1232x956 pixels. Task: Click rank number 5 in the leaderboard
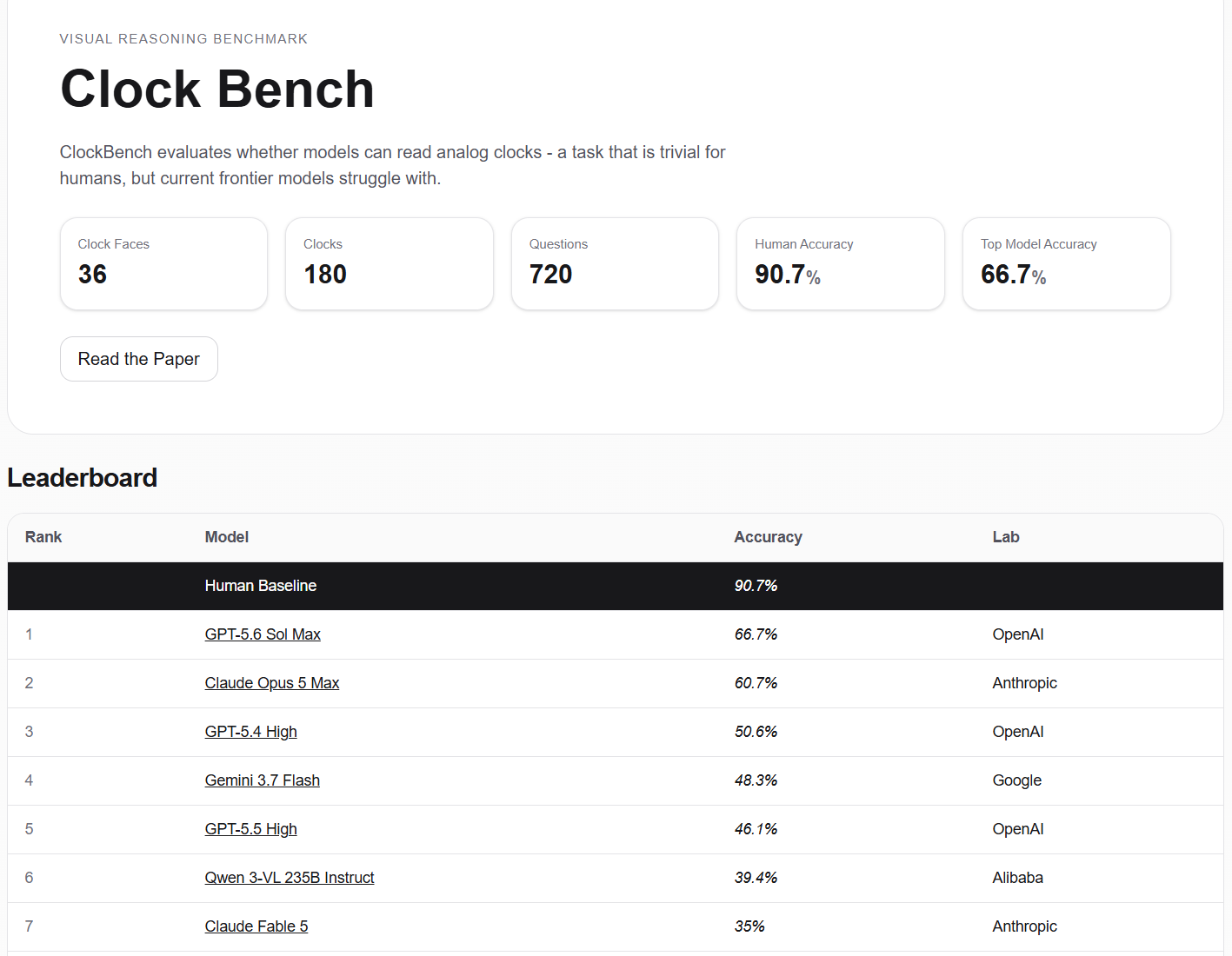(29, 829)
